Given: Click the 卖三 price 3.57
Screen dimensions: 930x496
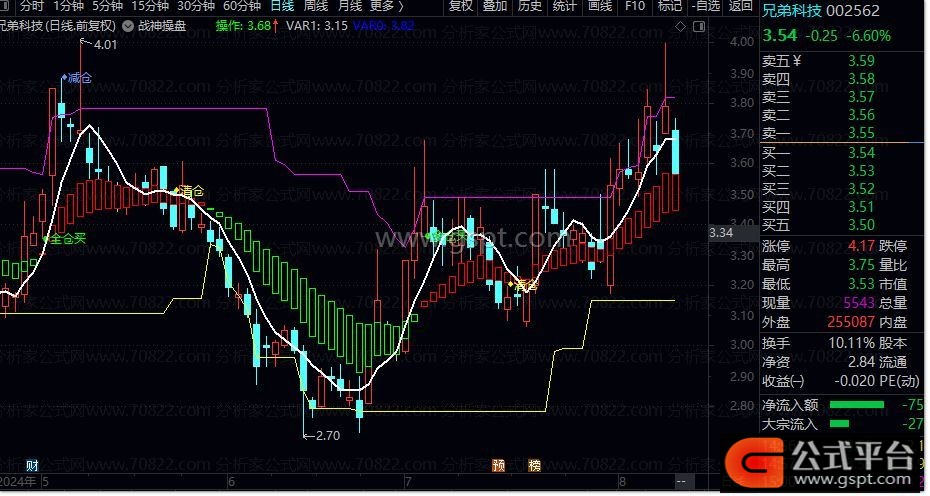Looking at the screenshot, I should coord(861,96).
